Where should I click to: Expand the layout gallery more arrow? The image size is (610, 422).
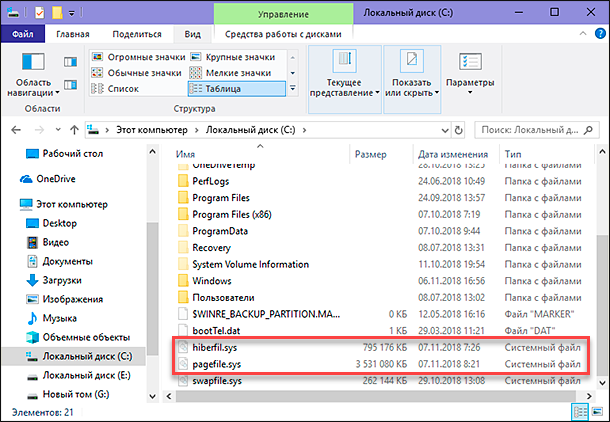(x=293, y=89)
